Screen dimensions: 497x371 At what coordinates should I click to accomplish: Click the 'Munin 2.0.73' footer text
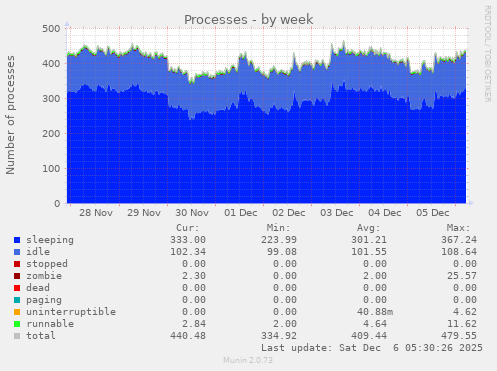248,360
